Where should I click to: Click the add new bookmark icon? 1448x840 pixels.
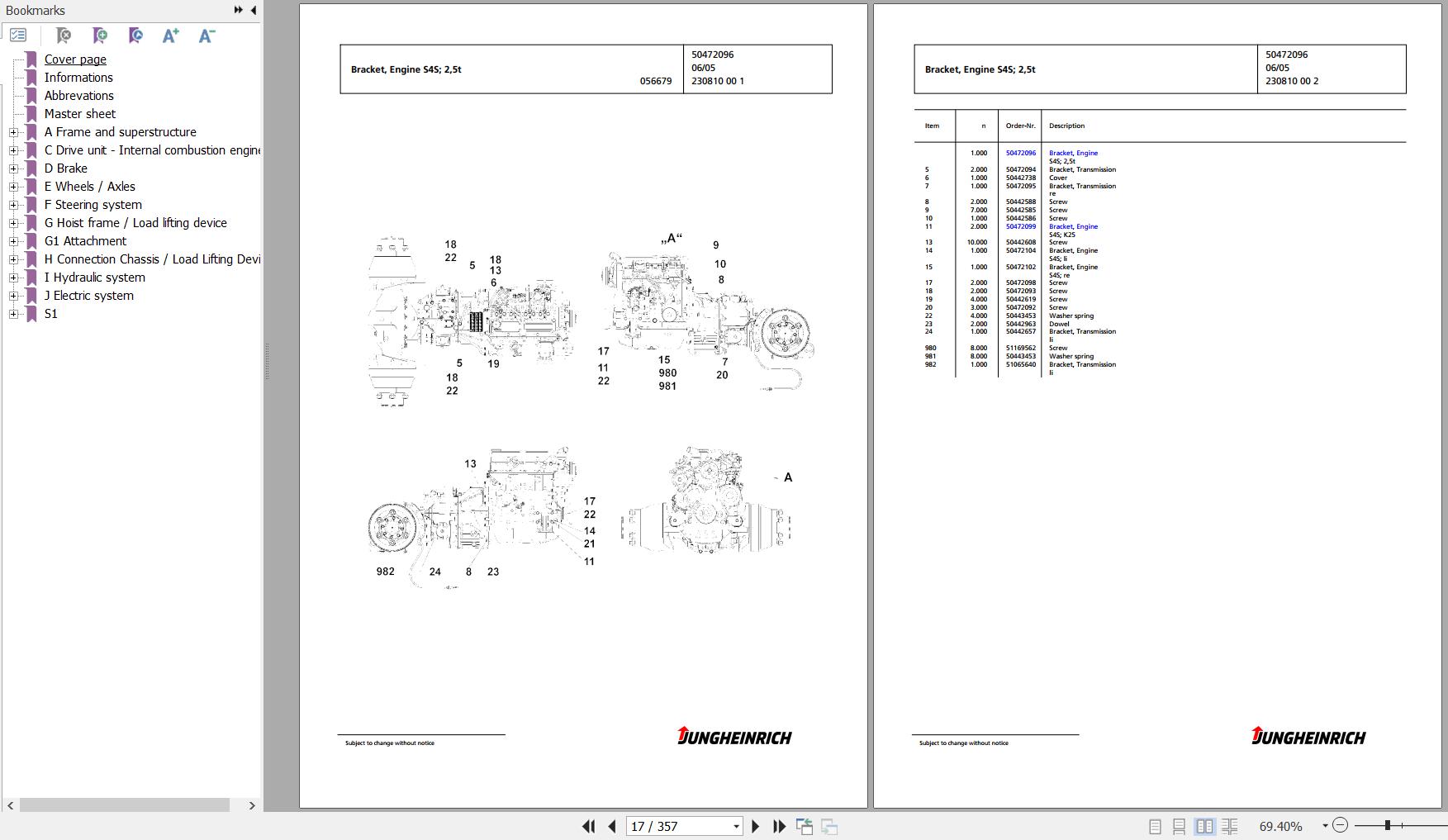99,36
